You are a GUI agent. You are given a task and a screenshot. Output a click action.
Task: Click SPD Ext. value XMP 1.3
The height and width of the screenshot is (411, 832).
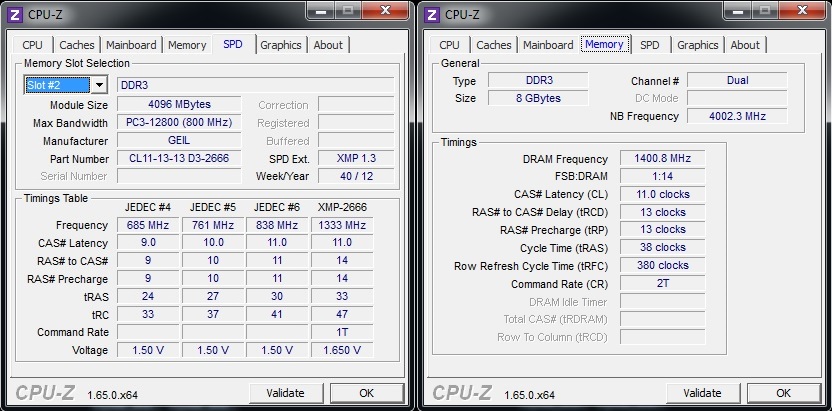[x=356, y=158]
